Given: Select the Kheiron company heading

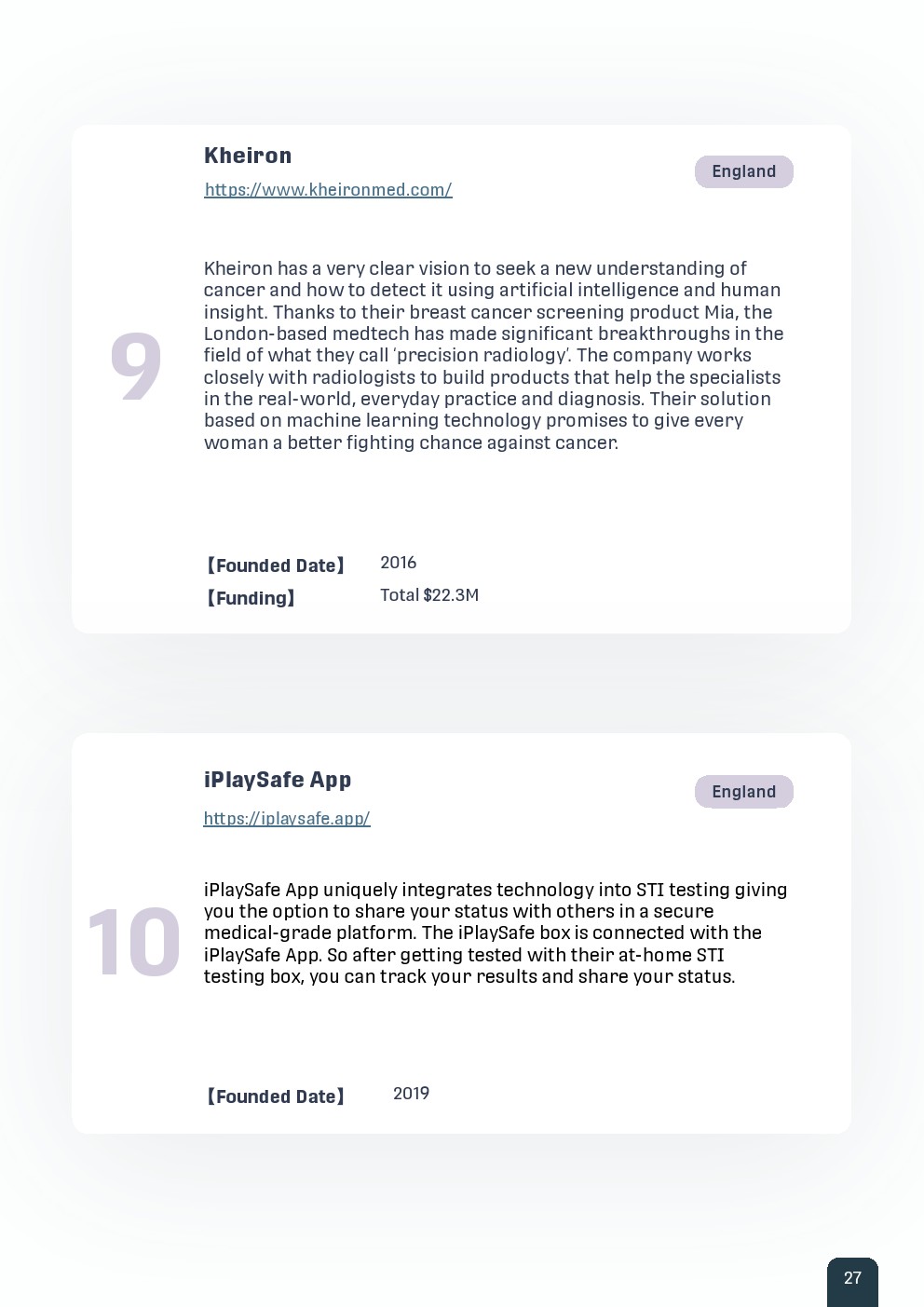Looking at the screenshot, I should pyautogui.click(x=248, y=156).
